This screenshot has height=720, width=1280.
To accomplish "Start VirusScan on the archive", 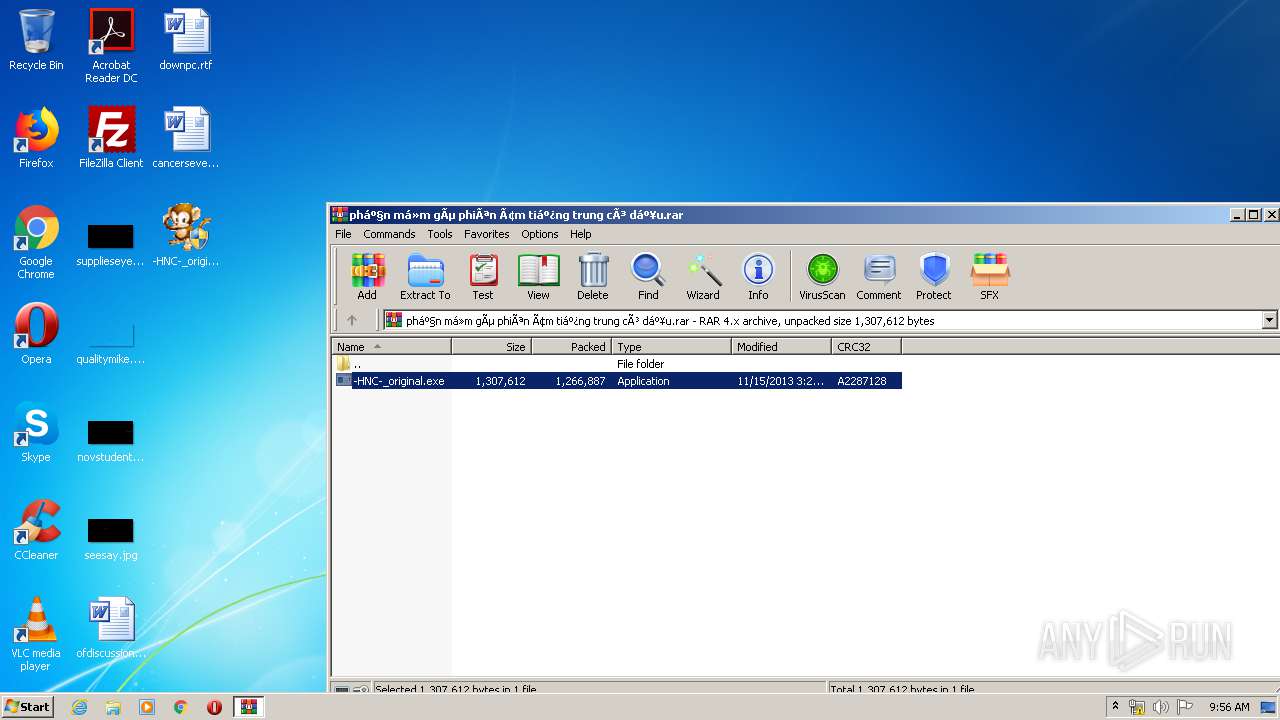I will pos(822,276).
